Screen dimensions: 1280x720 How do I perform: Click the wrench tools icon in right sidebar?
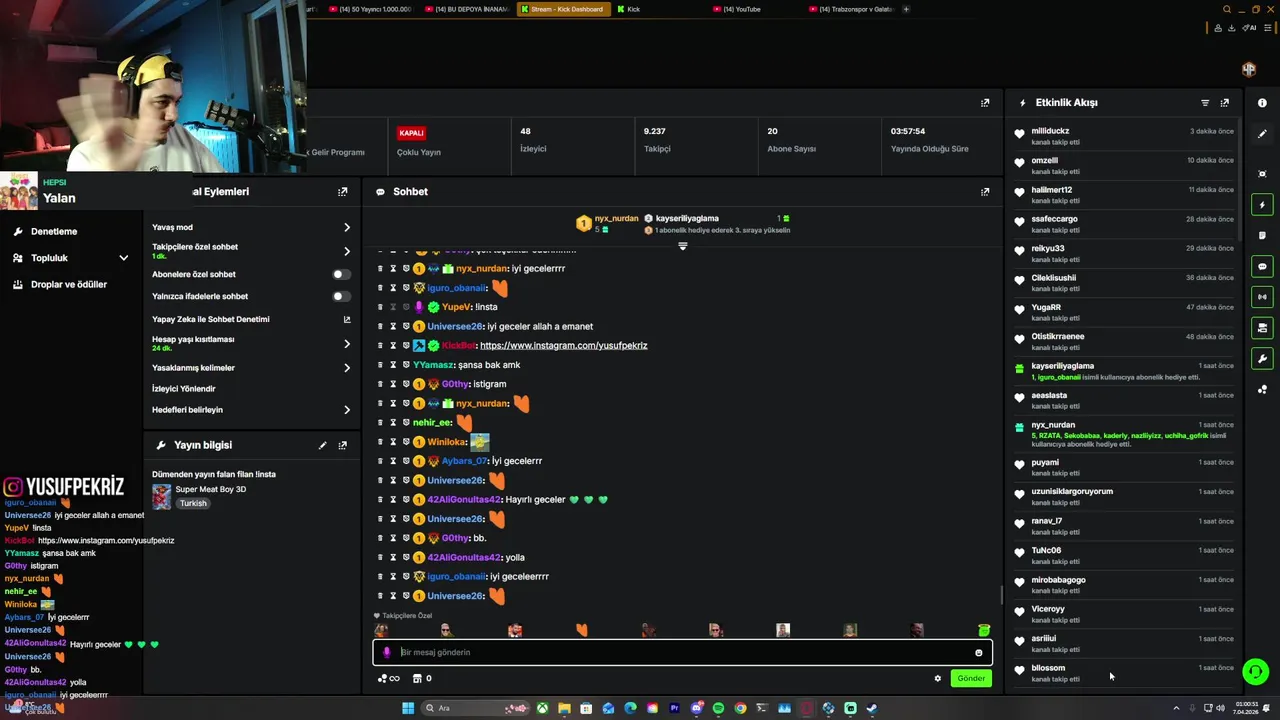click(x=1262, y=359)
